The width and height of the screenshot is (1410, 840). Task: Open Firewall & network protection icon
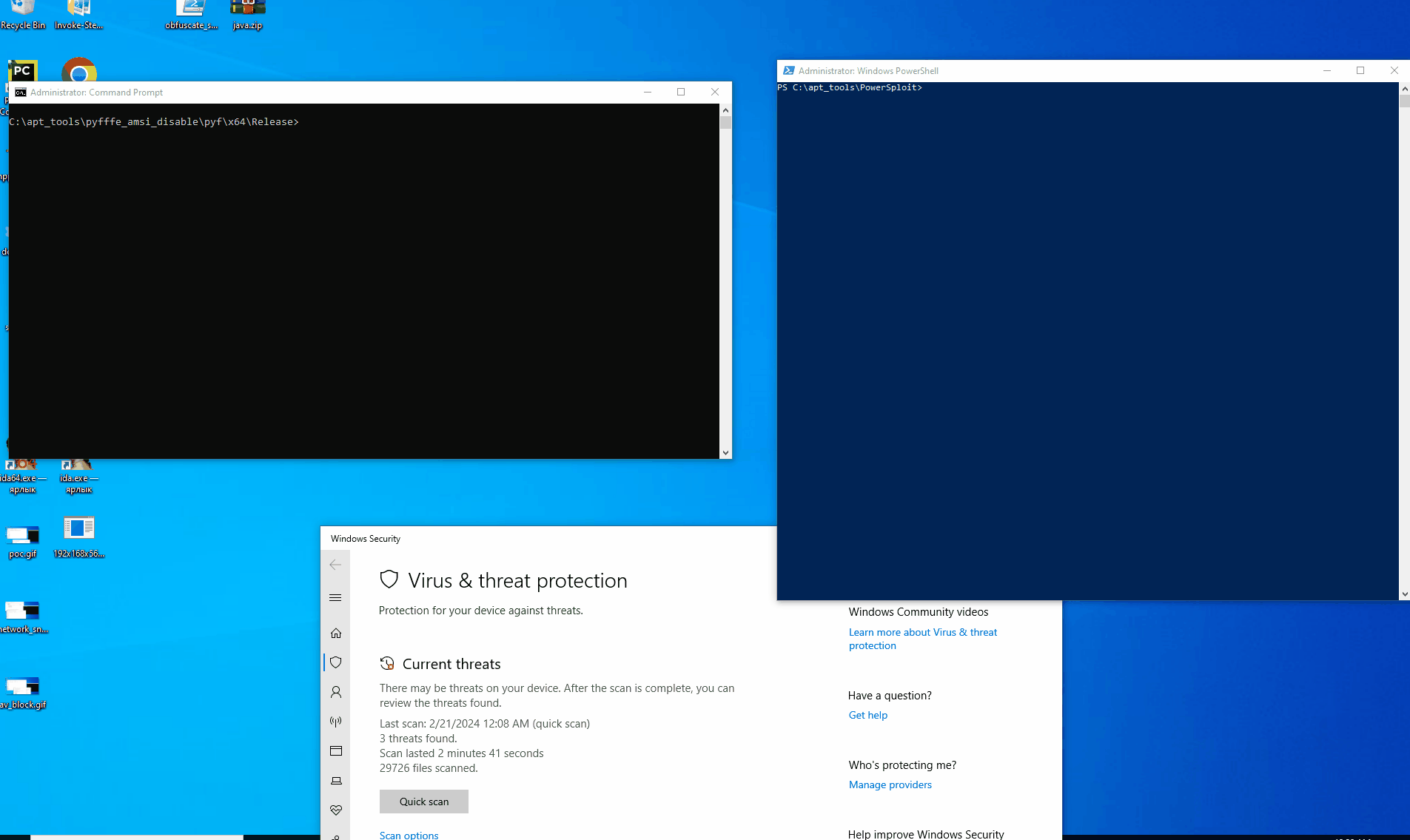click(336, 722)
